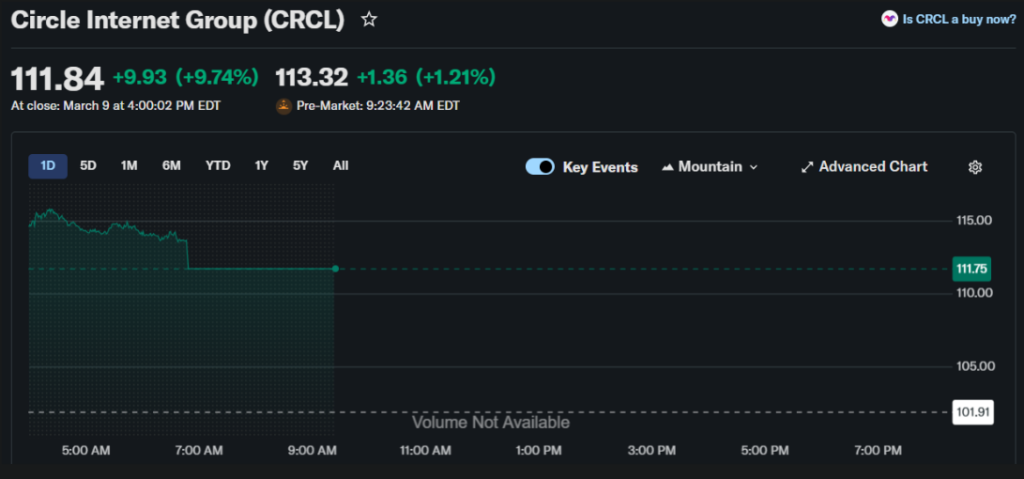
Task: Click the mountain chart-type icon
Action: [667, 167]
